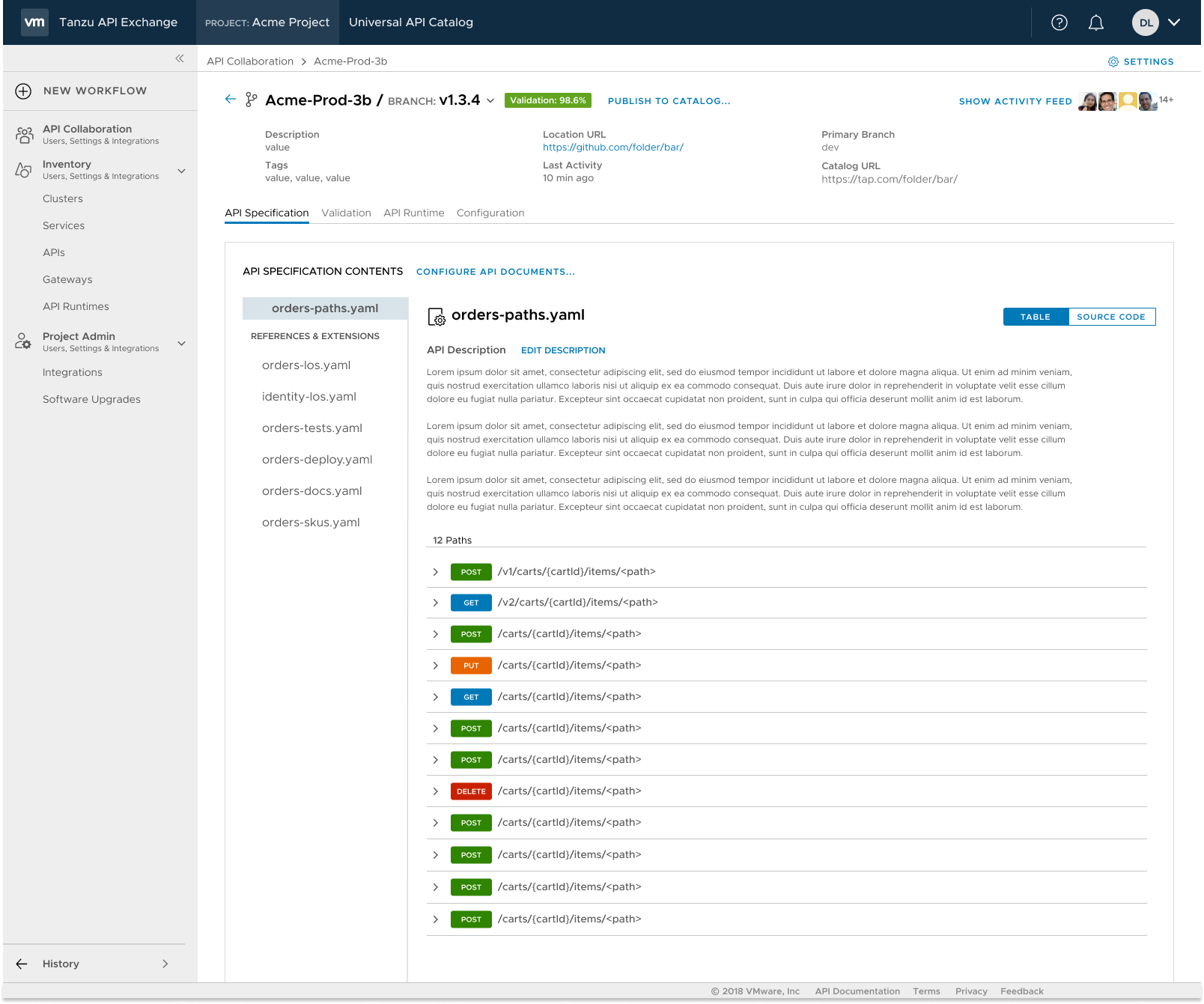Viewport: 1204px width, 1004px height.
Task: Switch to Table view
Action: click(1036, 317)
